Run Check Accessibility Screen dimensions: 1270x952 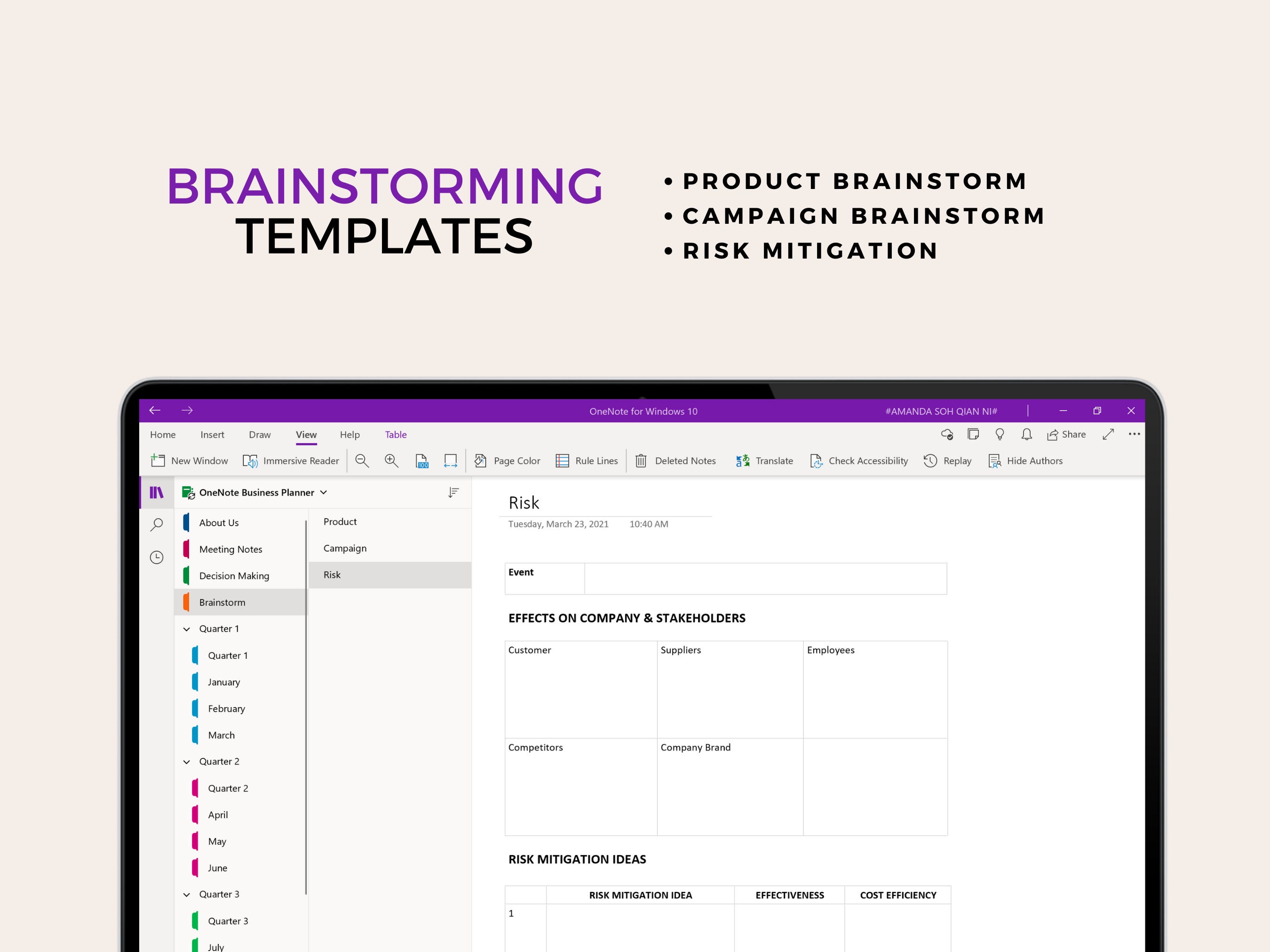click(859, 461)
